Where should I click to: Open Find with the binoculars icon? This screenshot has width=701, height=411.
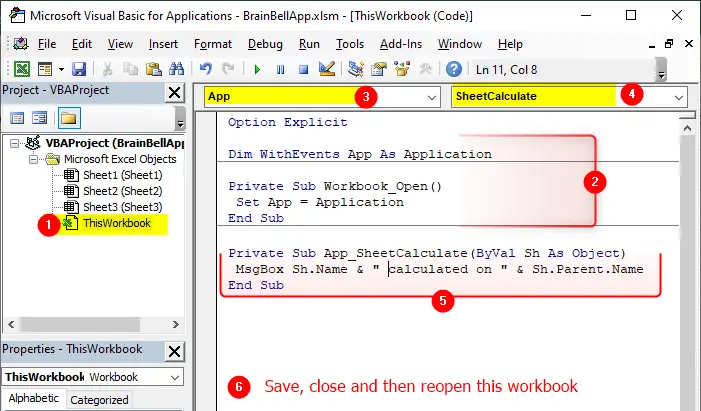[176, 69]
